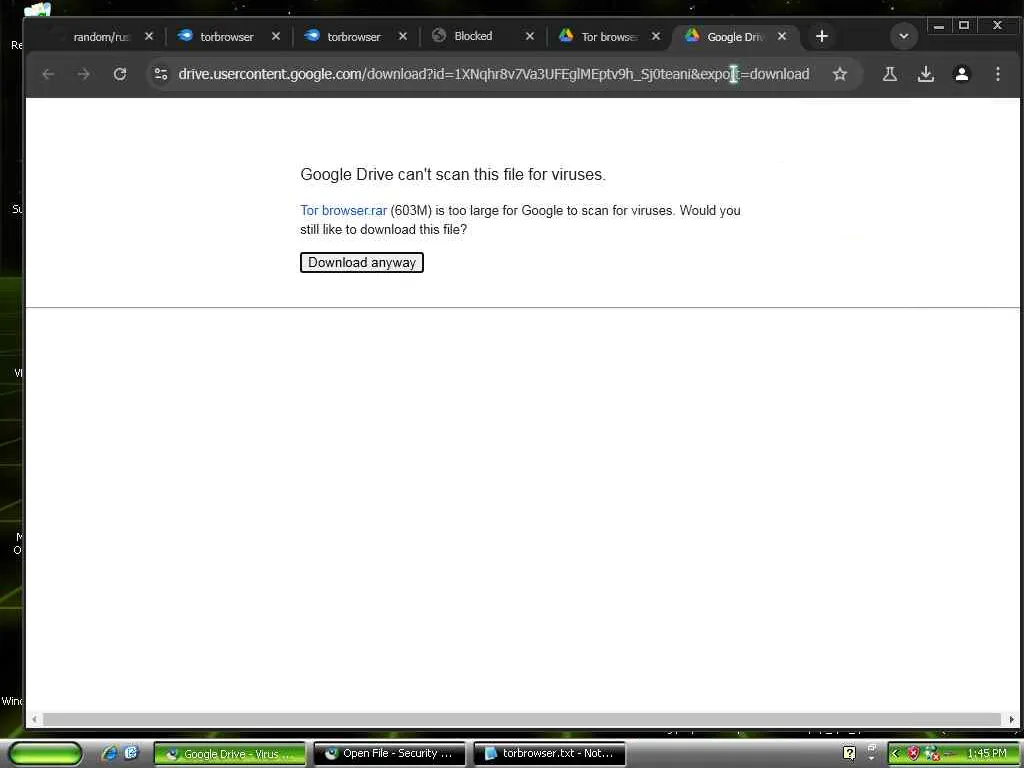Click the quick launch icon beside Internet Explorer
This screenshot has width=1024, height=768.
[x=131, y=753]
